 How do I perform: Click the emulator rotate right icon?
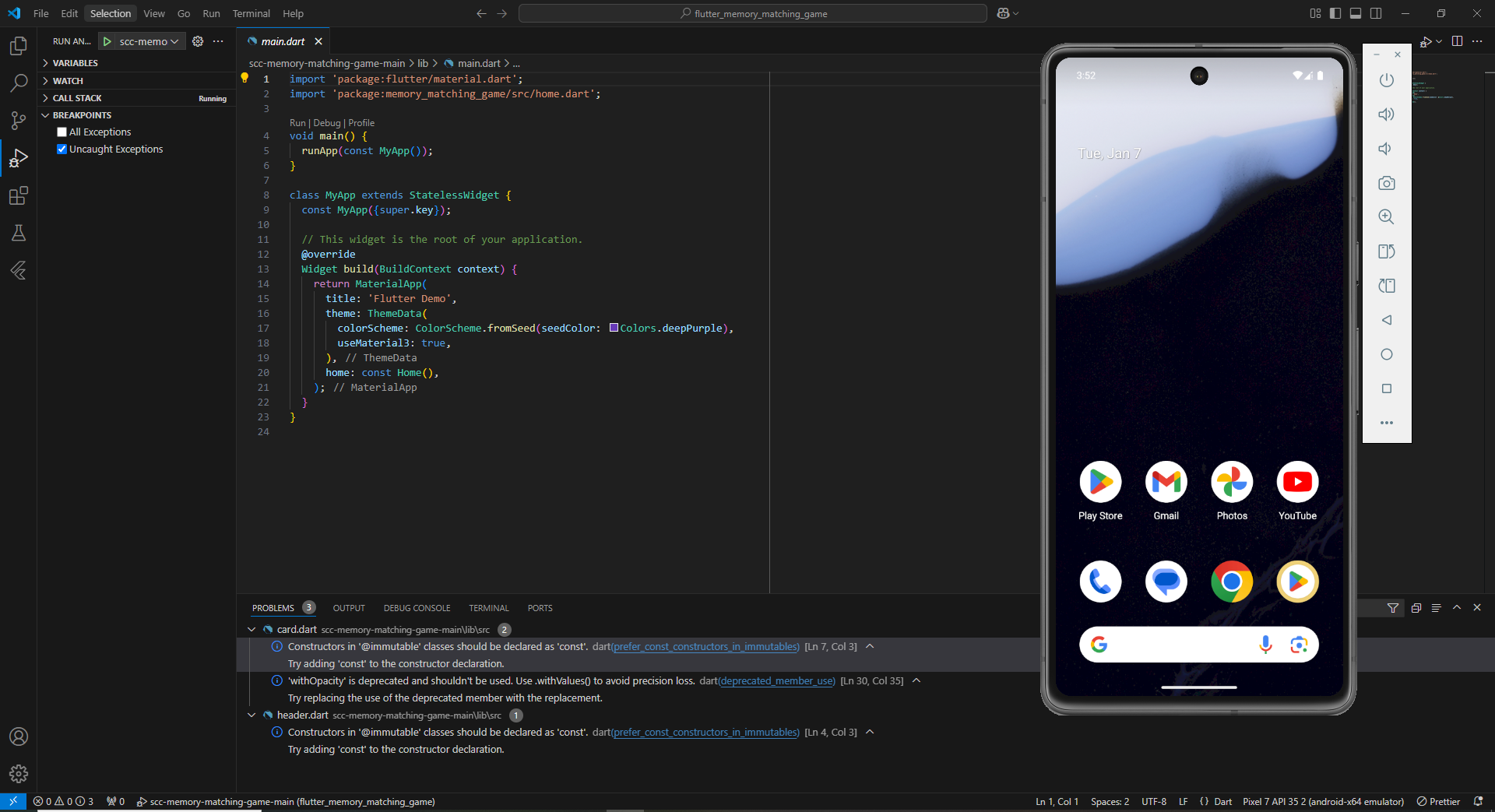point(1387,286)
